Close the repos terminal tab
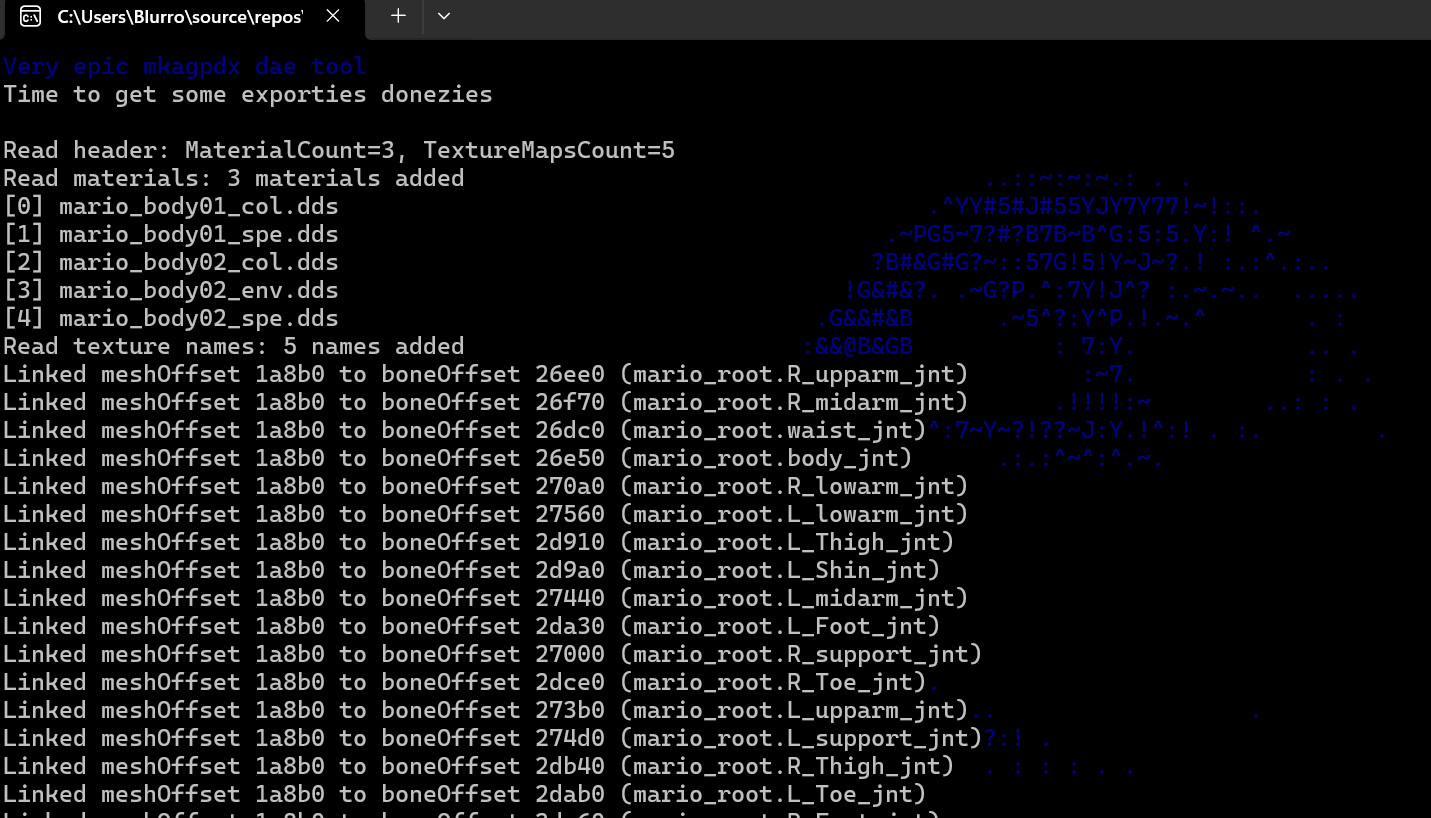The height and width of the screenshot is (818, 1431). click(x=333, y=16)
